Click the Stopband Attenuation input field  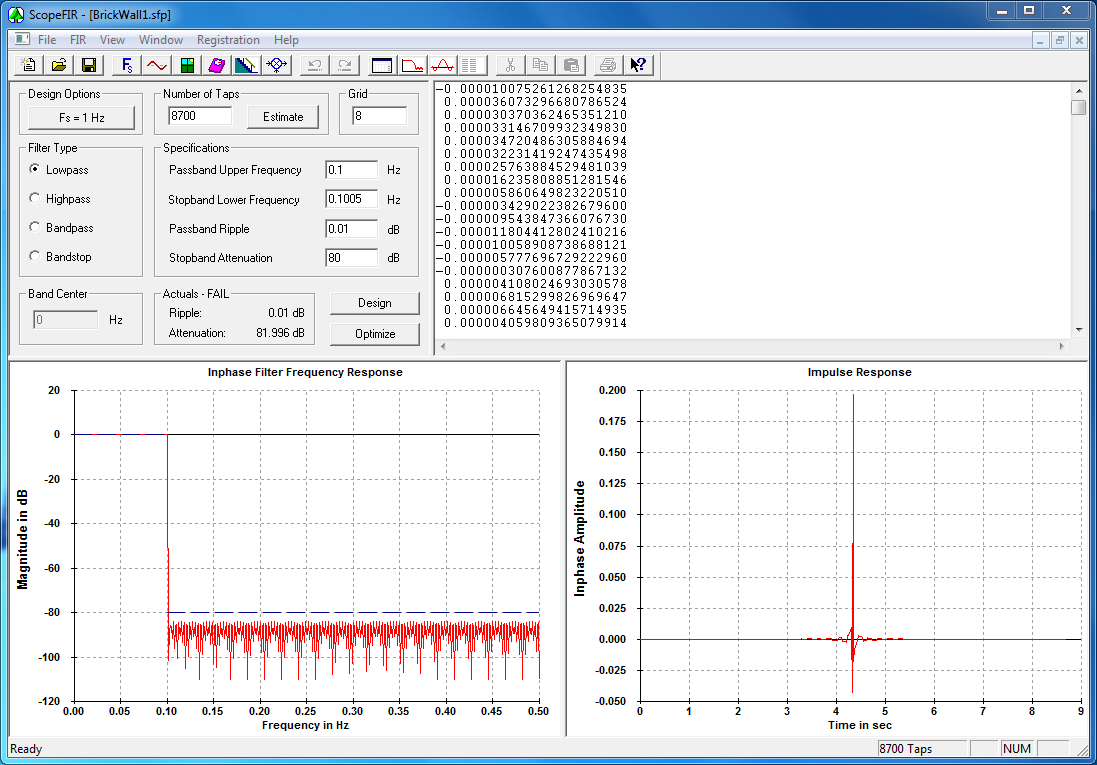coord(351,258)
